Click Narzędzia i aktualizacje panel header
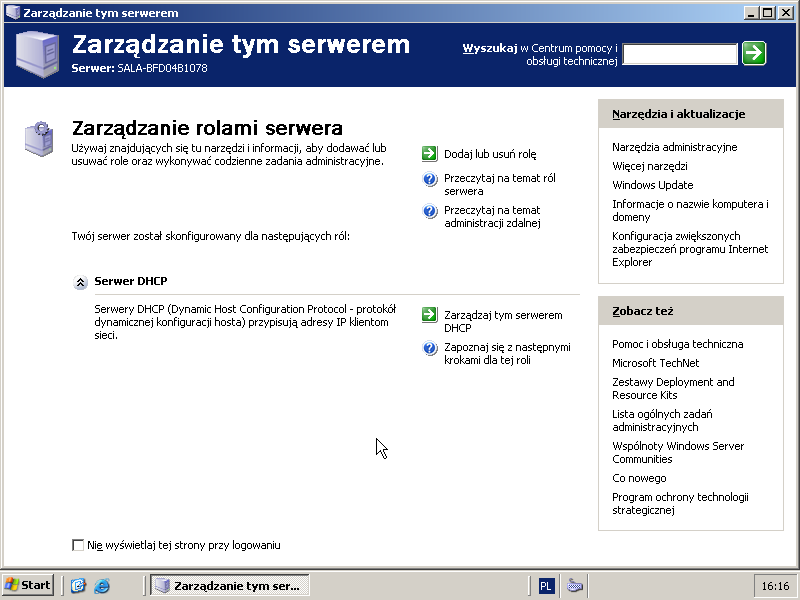The image size is (800, 600). pyautogui.click(x=690, y=114)
